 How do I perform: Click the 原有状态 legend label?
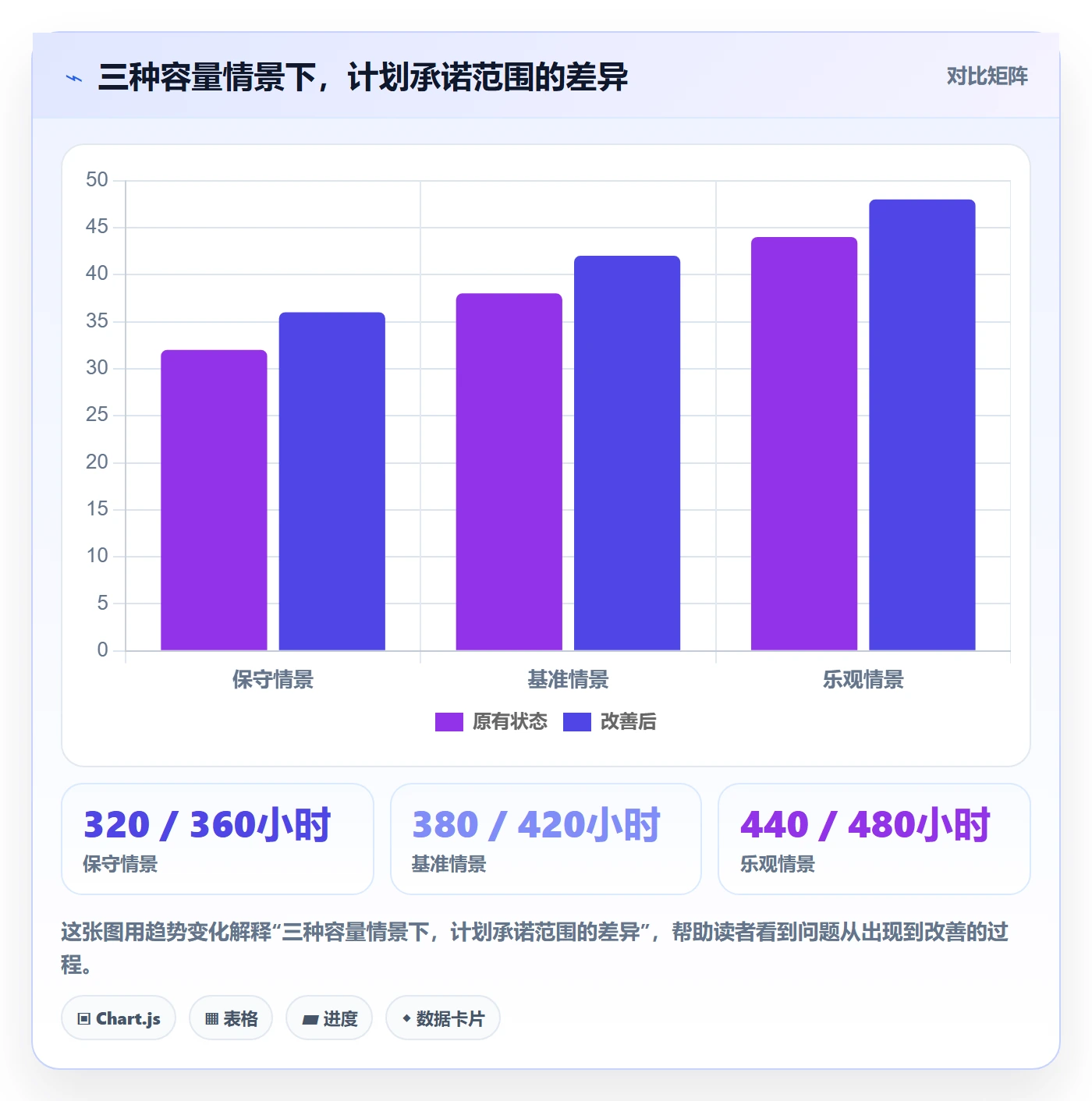[x=510, y=722]
